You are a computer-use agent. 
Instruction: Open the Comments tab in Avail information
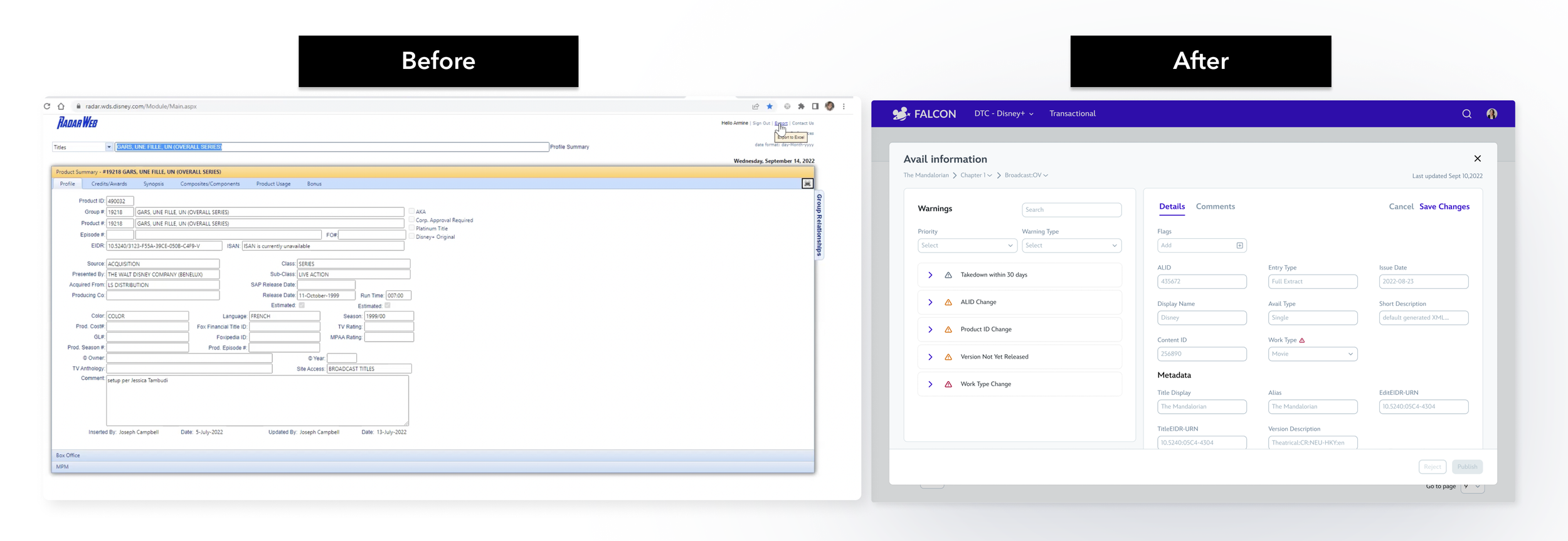1215,207
